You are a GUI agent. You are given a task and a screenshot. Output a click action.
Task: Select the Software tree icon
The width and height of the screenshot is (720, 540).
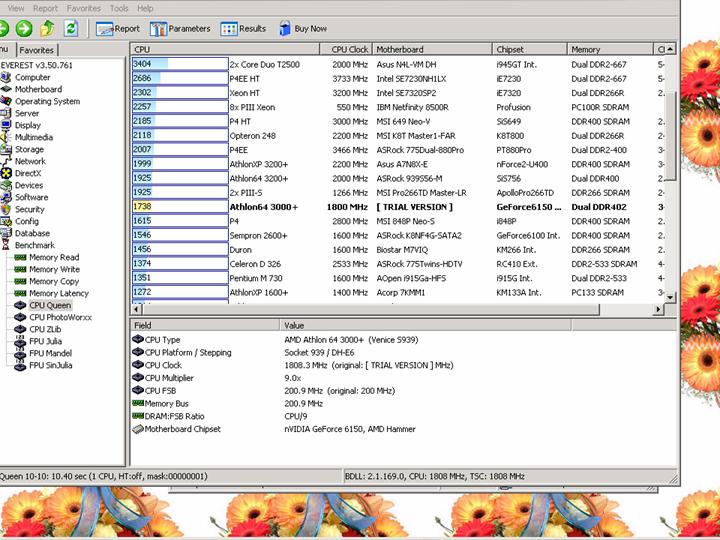[x=6, y=197]
